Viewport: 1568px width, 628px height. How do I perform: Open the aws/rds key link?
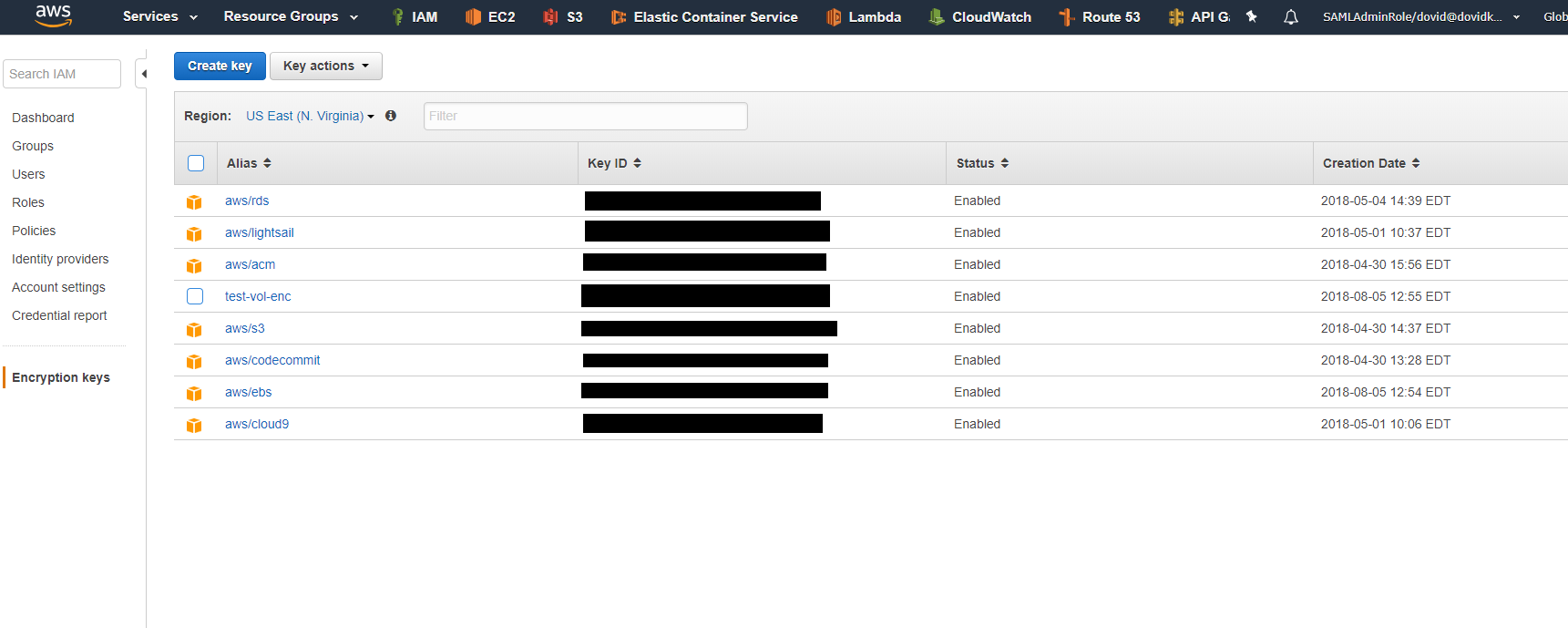(x=247, y=201)
